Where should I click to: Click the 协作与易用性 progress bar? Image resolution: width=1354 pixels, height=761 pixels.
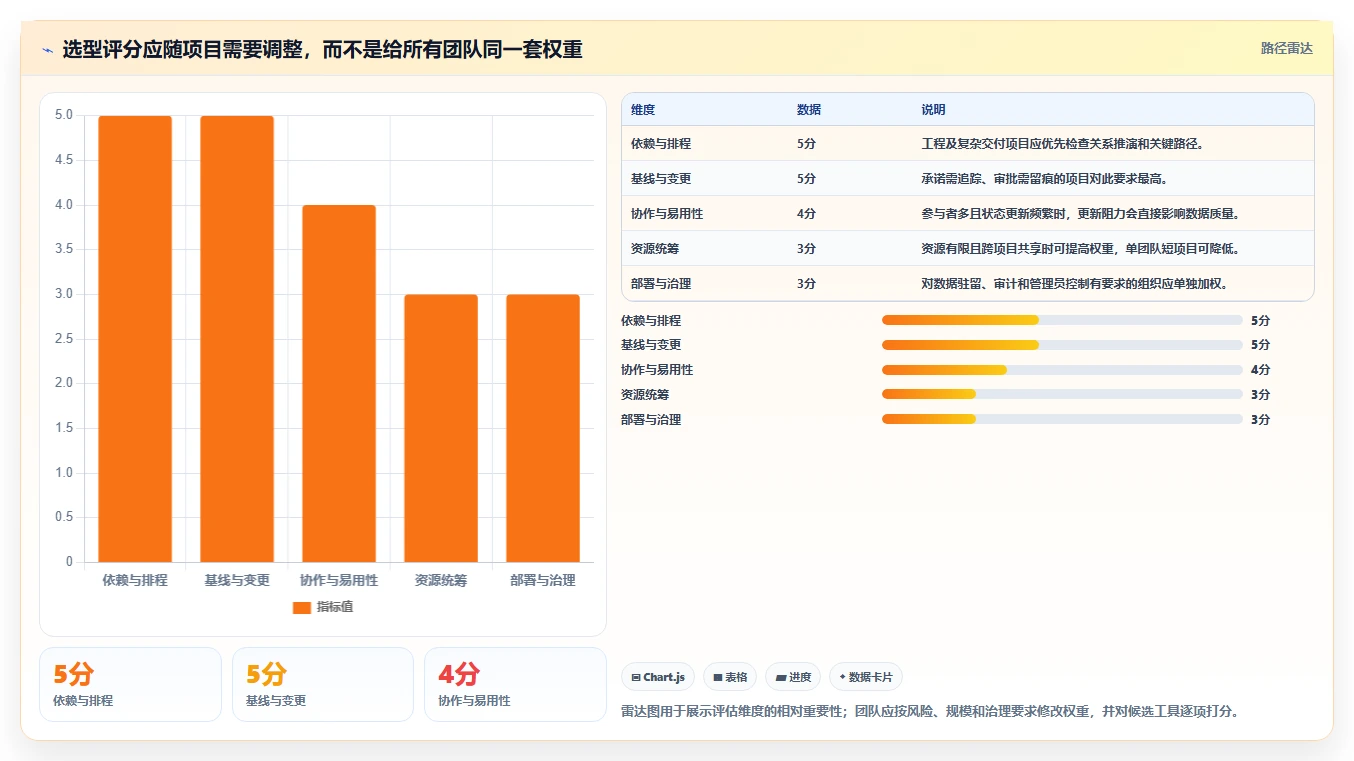click(x=1062, y=370)
